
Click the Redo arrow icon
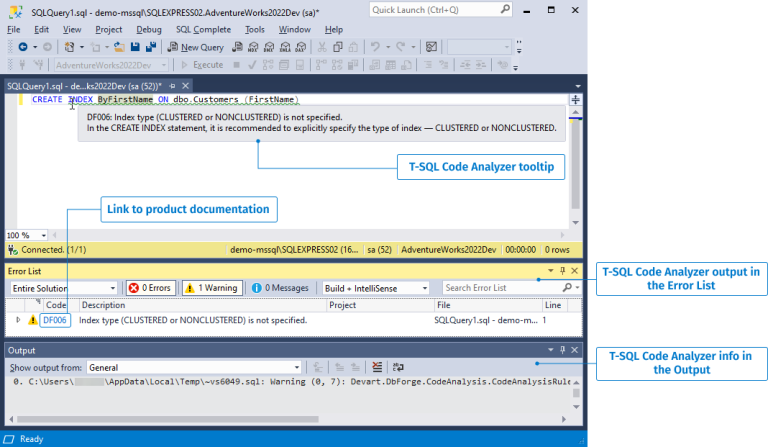pos(401,47)
